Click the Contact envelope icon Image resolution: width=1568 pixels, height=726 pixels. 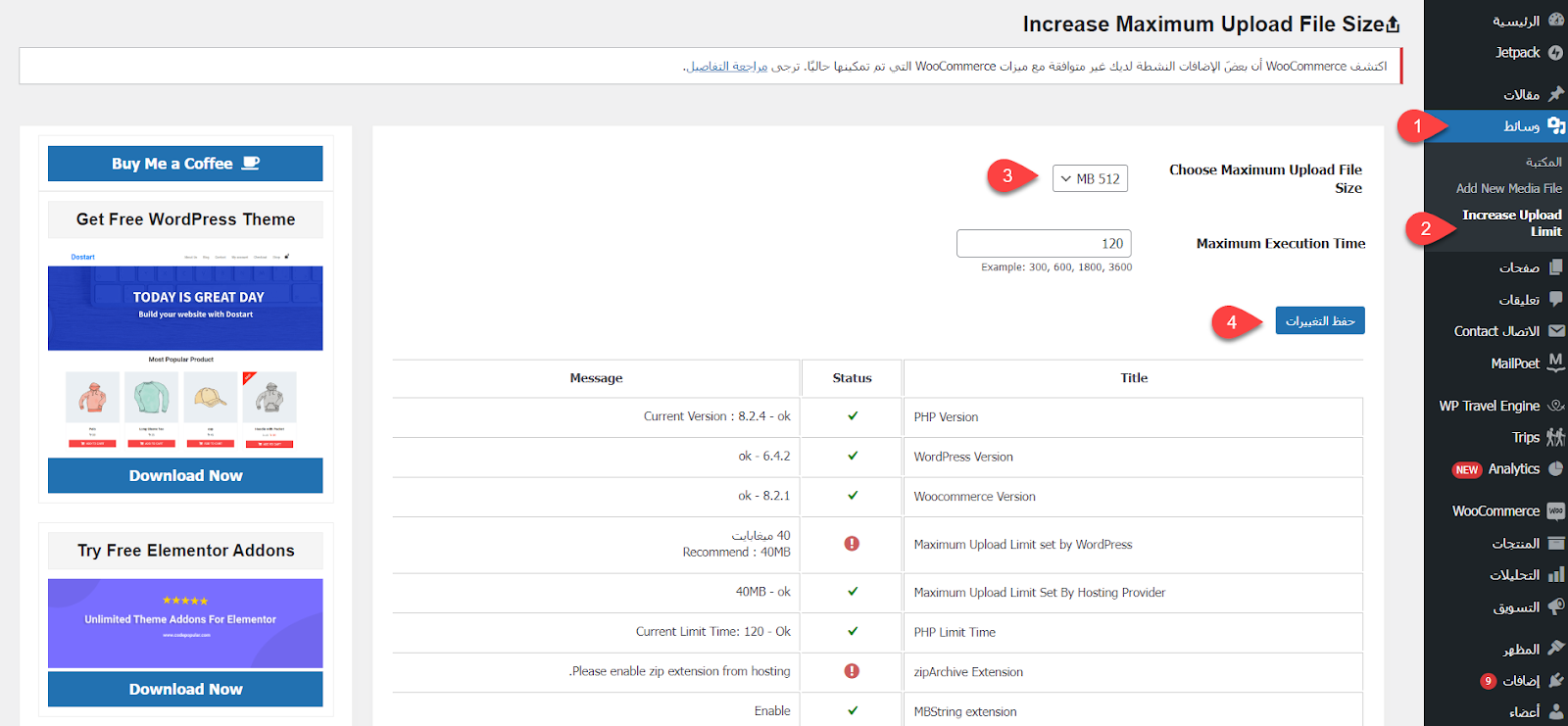[x=1555, y=331]
